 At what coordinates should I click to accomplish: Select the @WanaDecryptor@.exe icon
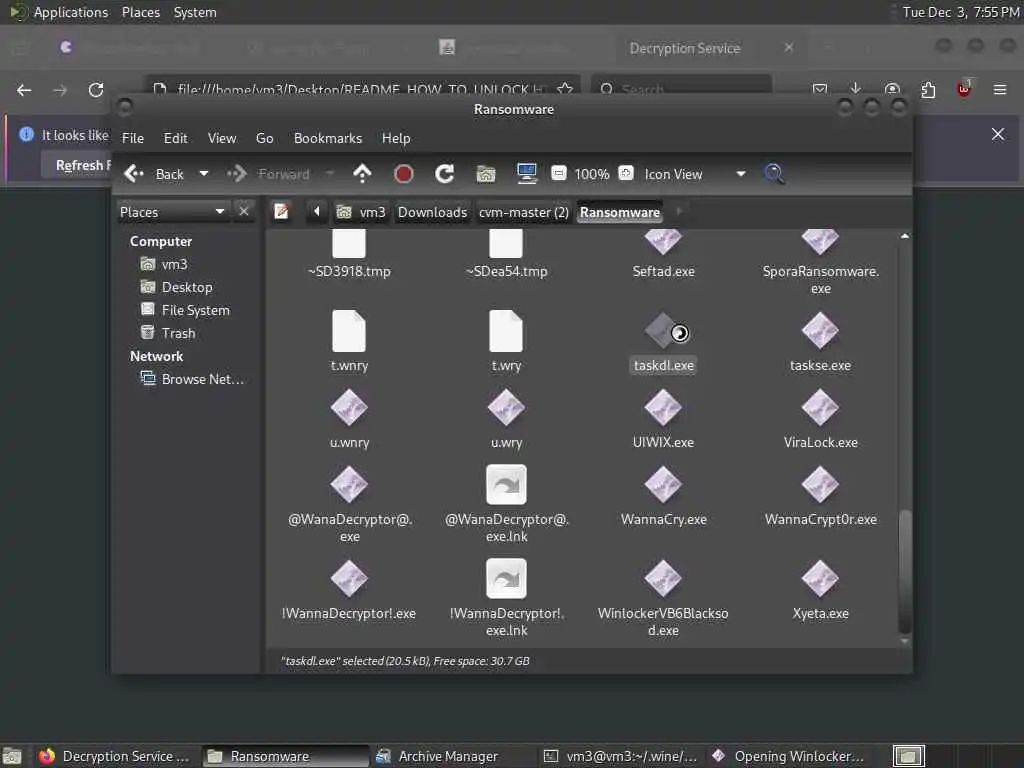[349, 485]
